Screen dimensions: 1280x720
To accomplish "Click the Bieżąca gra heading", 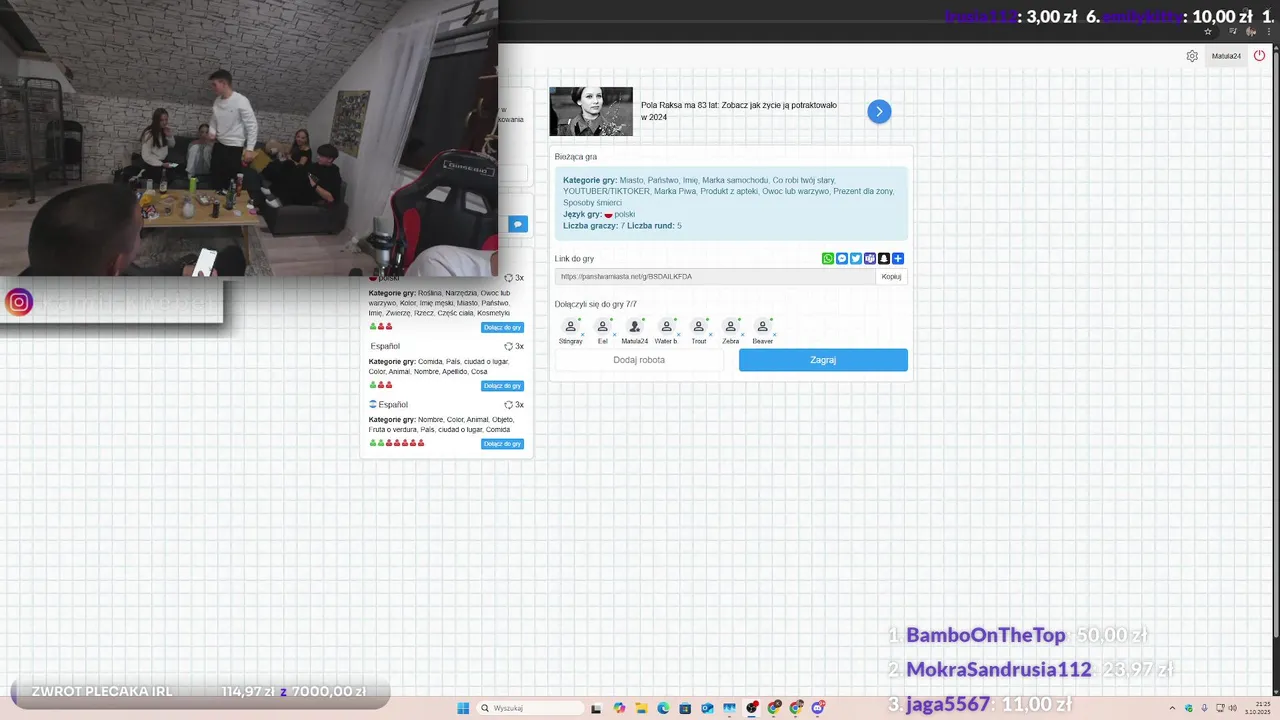I will 576,157.
